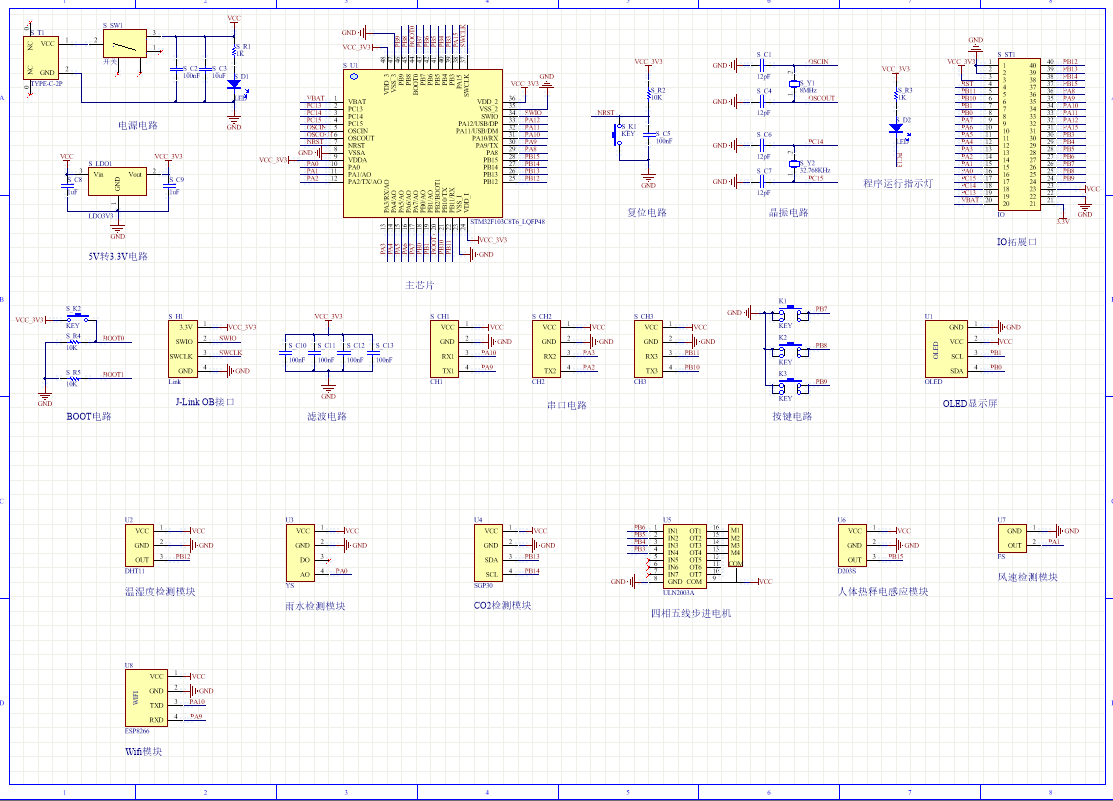Click the S_ST1 IO expansion header

click(1020, 134)
